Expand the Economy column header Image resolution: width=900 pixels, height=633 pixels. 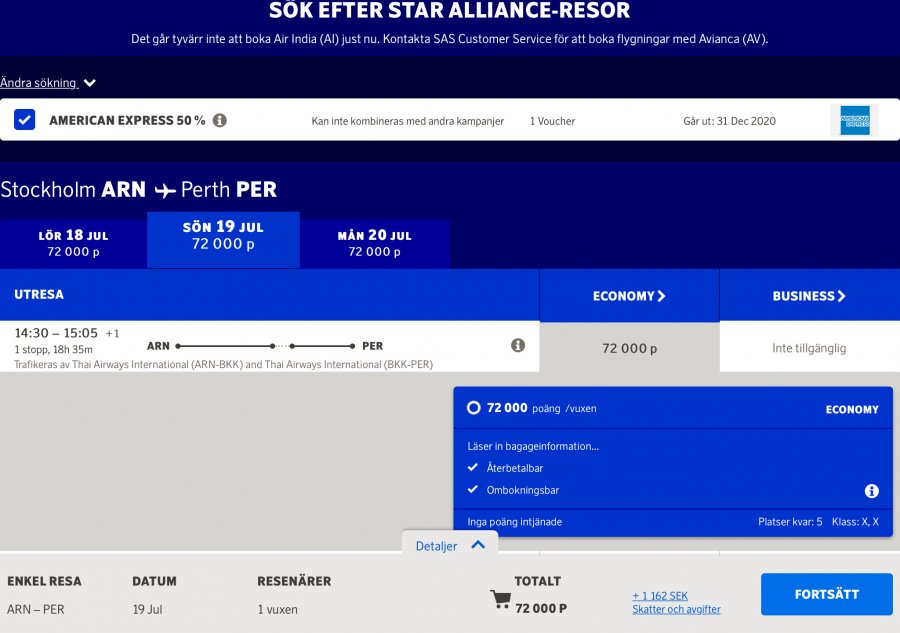629,296
